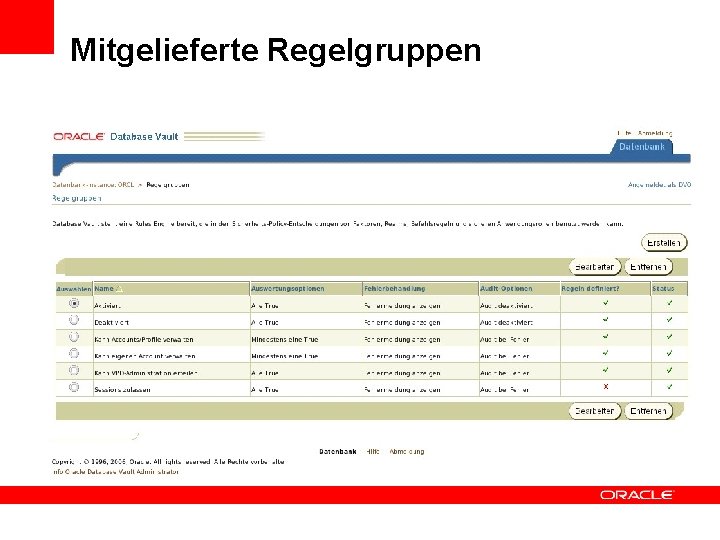
Task: Click the Hilfe link in the footer
Action: [x=373, y=452]
